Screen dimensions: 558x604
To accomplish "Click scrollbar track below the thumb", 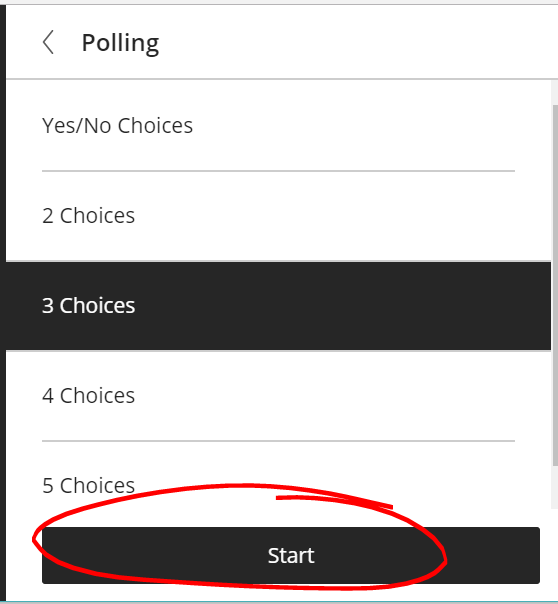I will pos(555,487).
